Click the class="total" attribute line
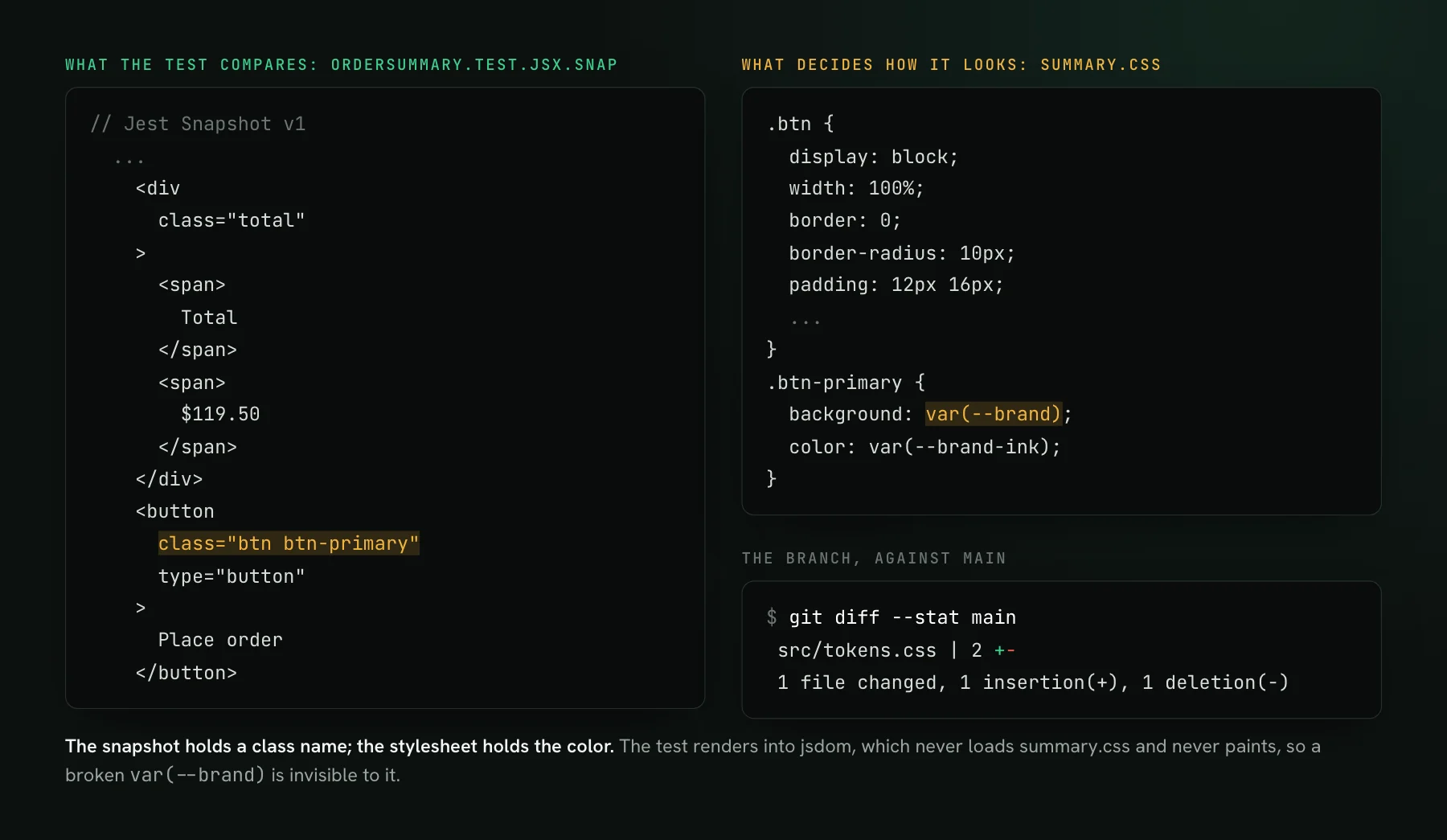This screenshot has height=840, width=1447. tap(232, 220)
